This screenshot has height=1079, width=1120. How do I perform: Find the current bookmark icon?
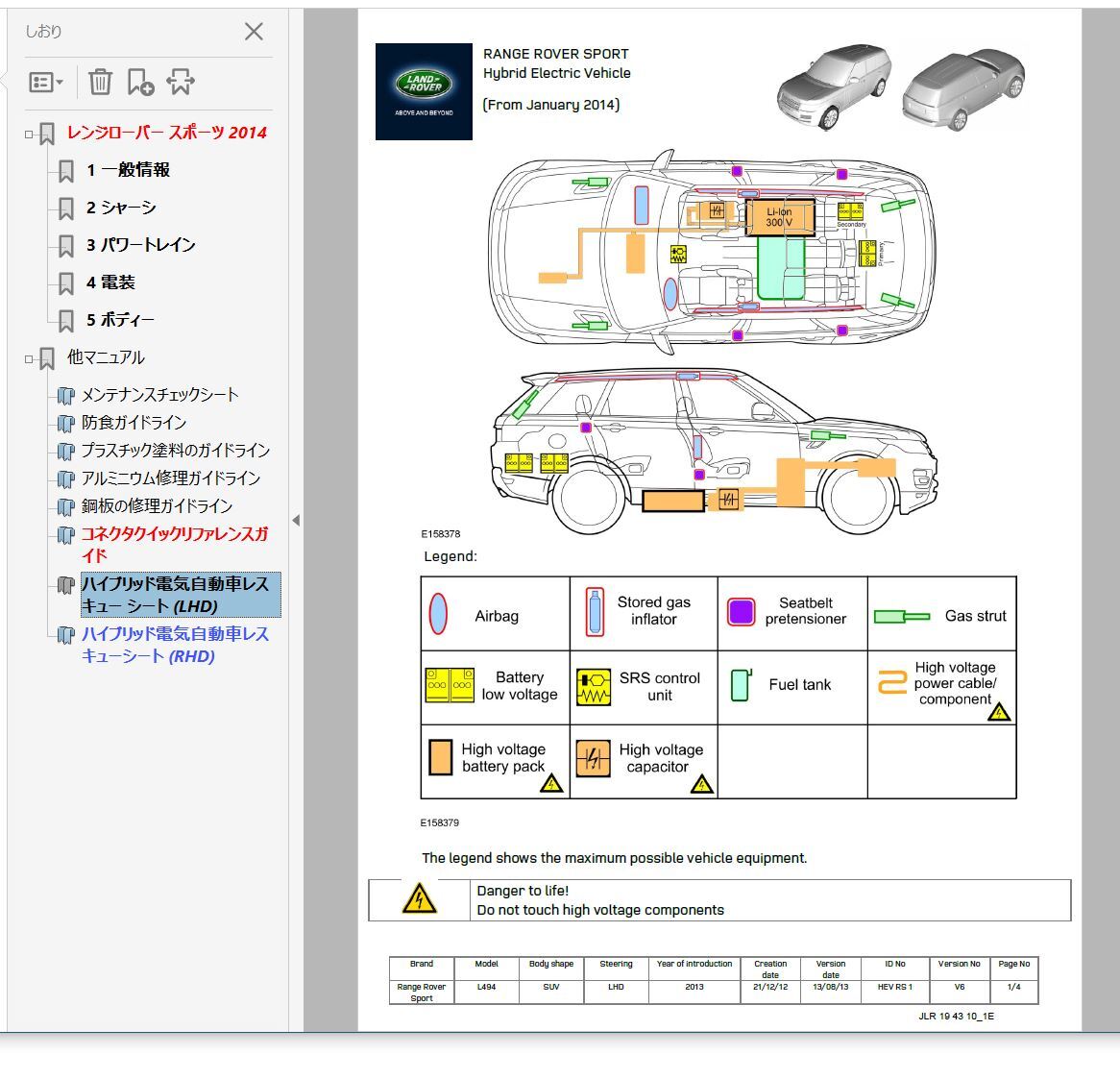(180, 83)
